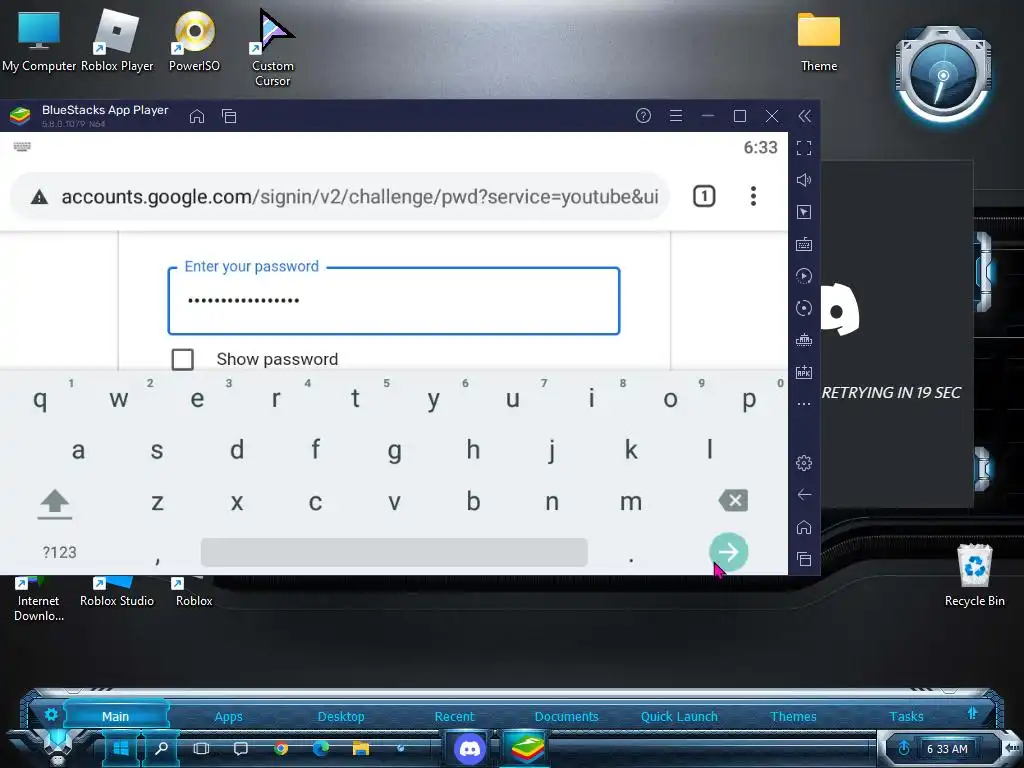Click the double-arrow icon beside Tasks
Viewport: 1024px width, 768px height.
972,713
